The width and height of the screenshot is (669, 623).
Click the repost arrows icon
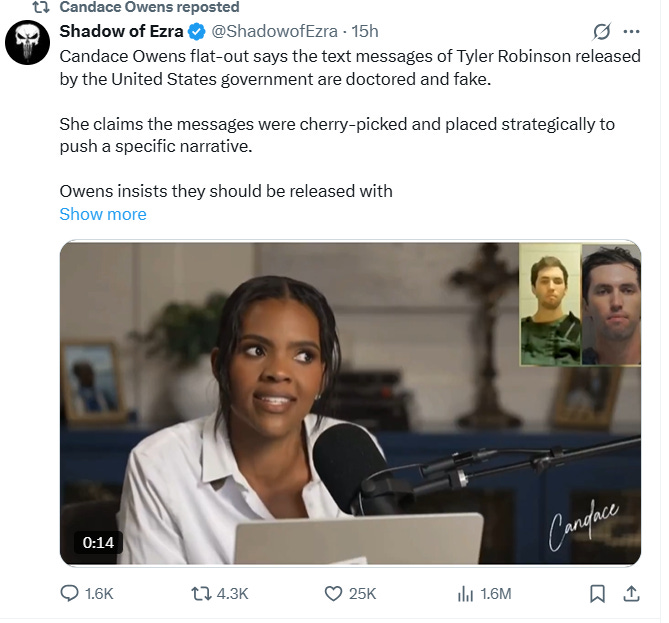tap(201, 594)
